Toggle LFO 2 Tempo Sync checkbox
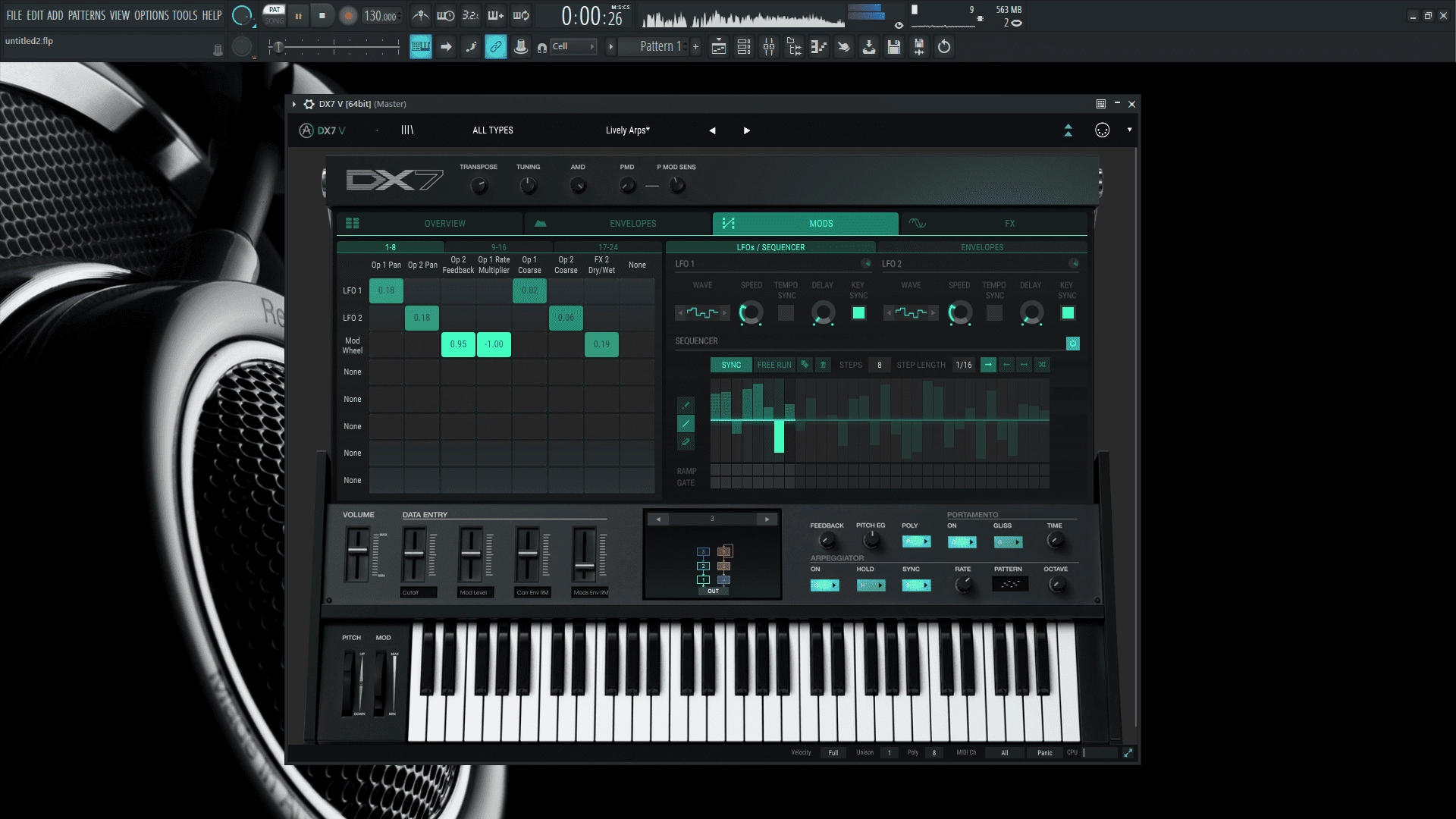Screen dimensions: 1456x819 click(x=994, y=312)
